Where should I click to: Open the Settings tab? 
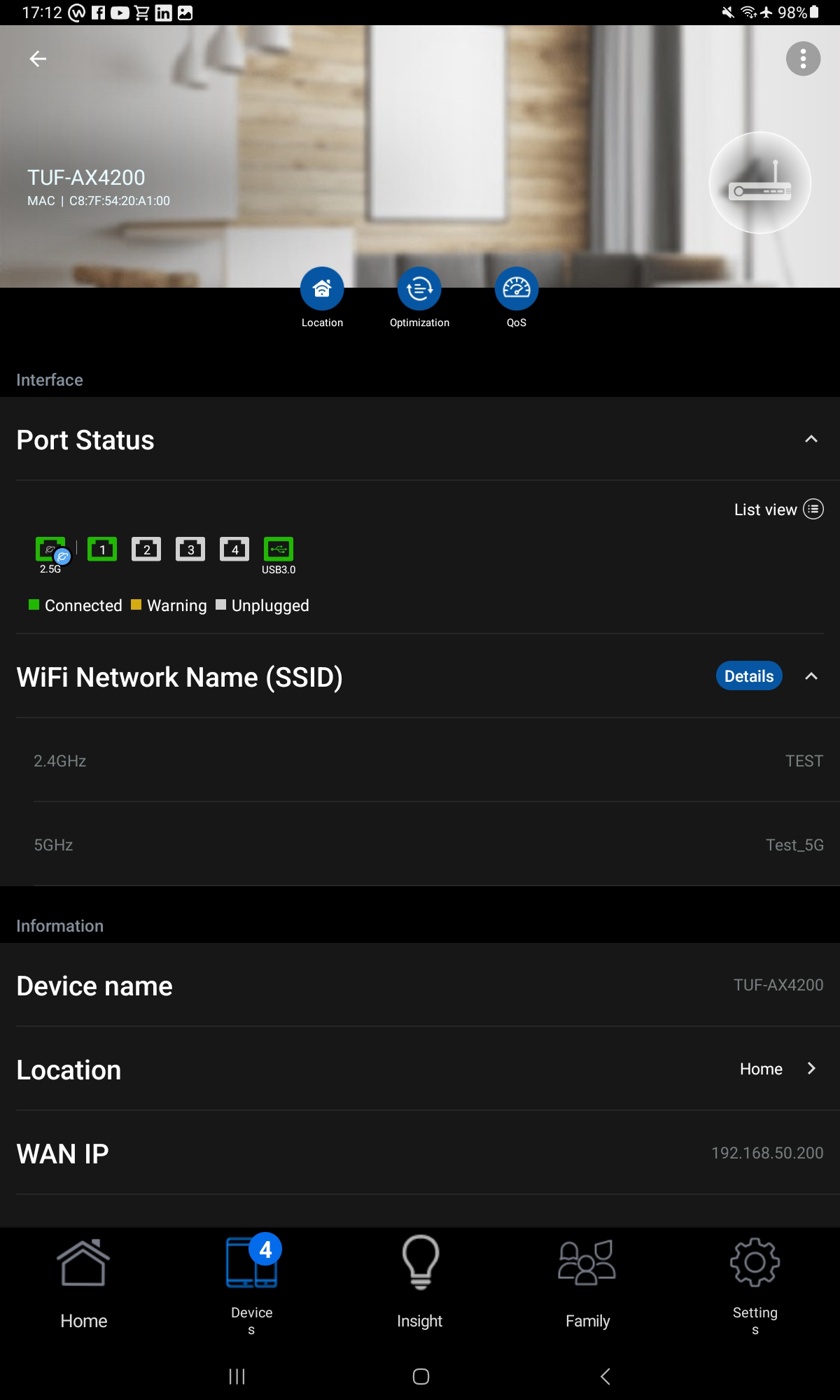[x=755, y=1284]
